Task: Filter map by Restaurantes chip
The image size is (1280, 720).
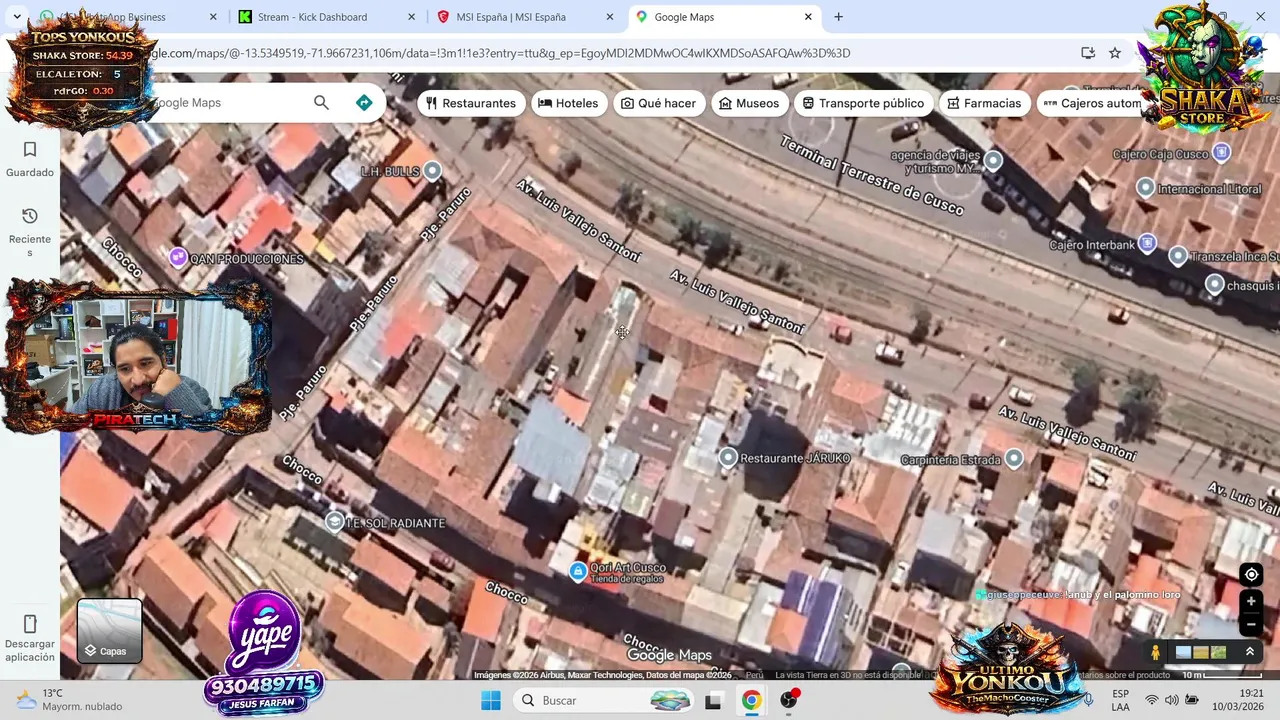Action: 471,103
